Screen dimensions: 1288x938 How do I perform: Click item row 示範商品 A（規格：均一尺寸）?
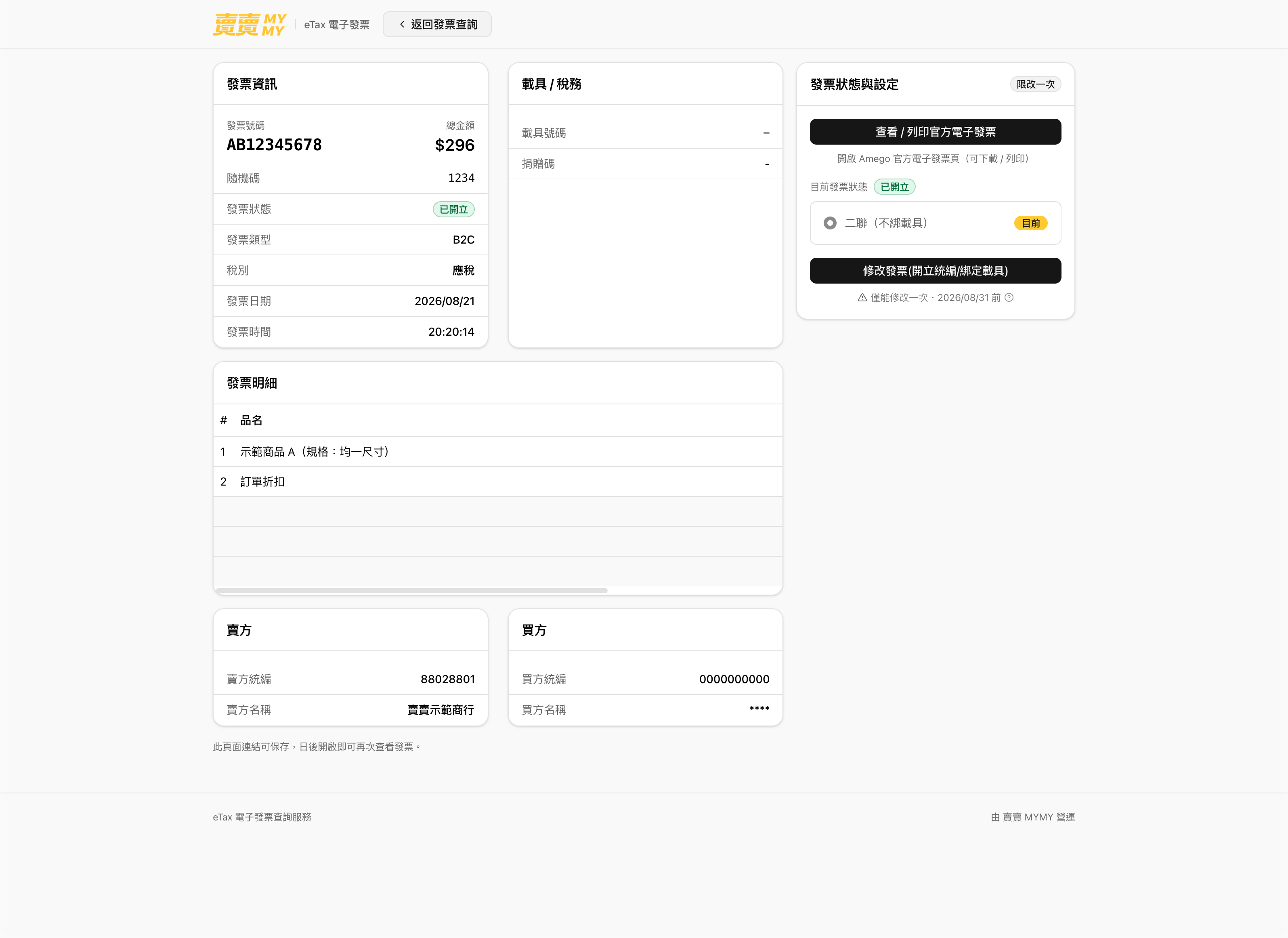[498, 452]
